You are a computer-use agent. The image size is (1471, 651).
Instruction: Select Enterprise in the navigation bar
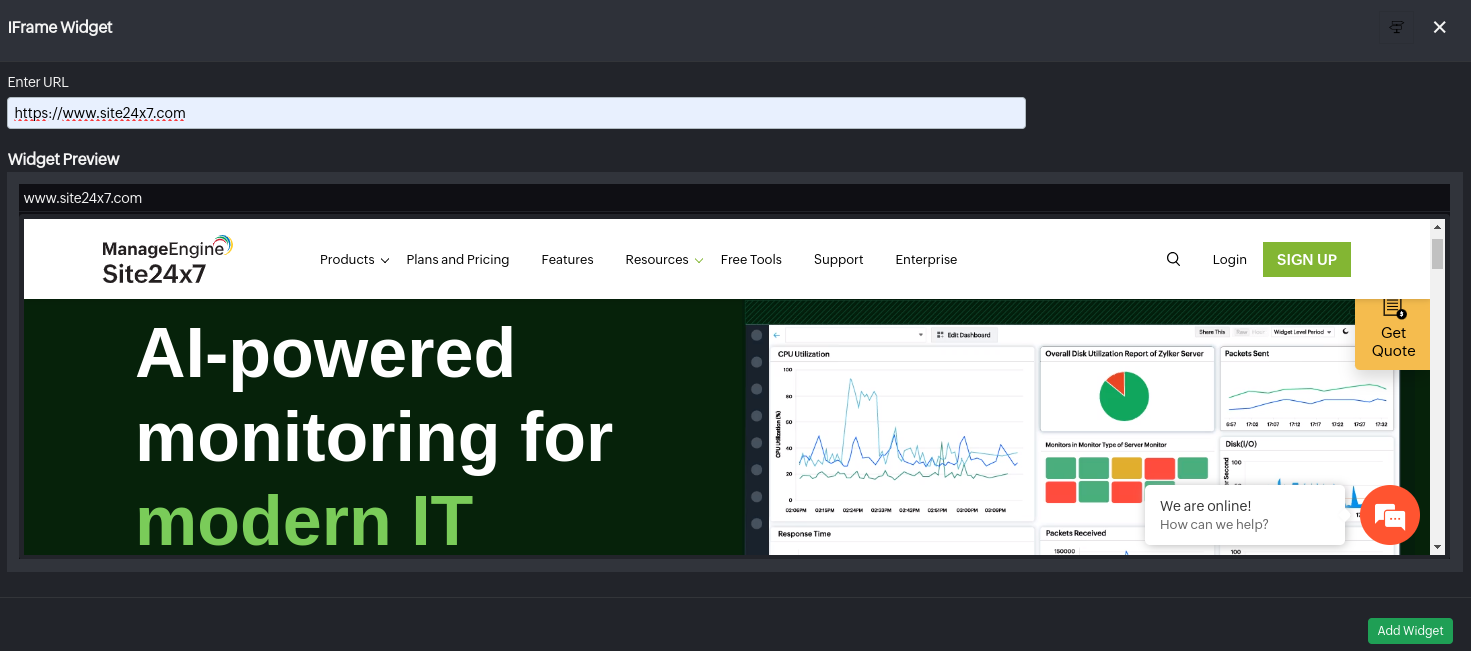[926, 259]
